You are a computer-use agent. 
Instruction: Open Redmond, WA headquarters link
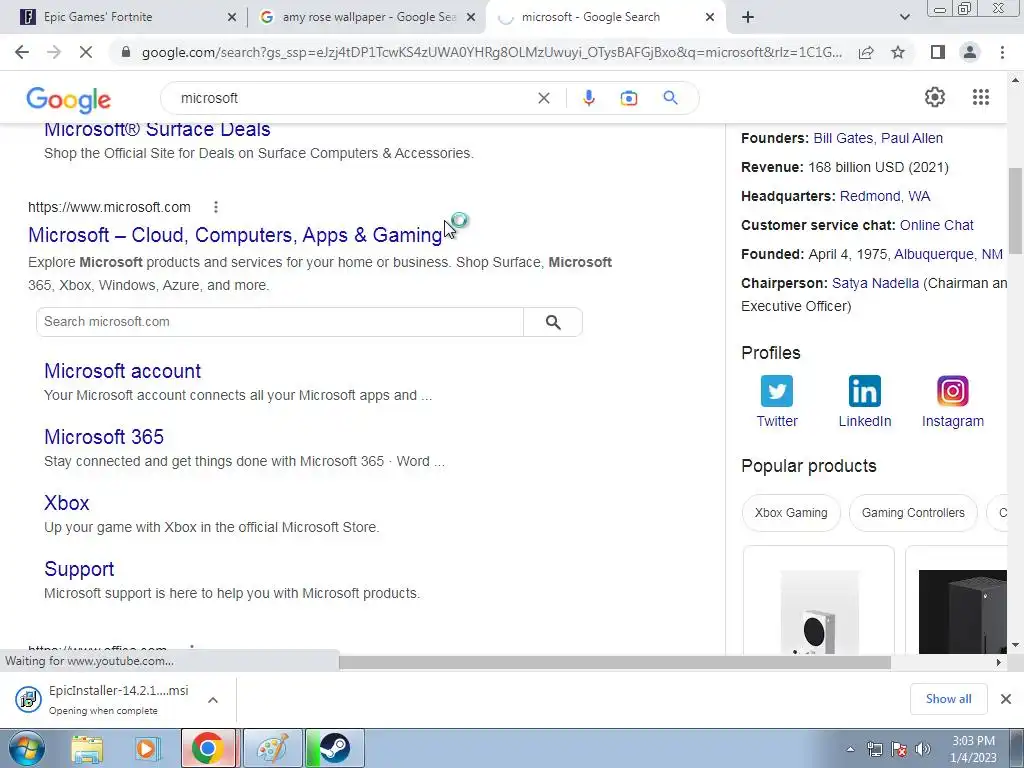click(885, 197)
